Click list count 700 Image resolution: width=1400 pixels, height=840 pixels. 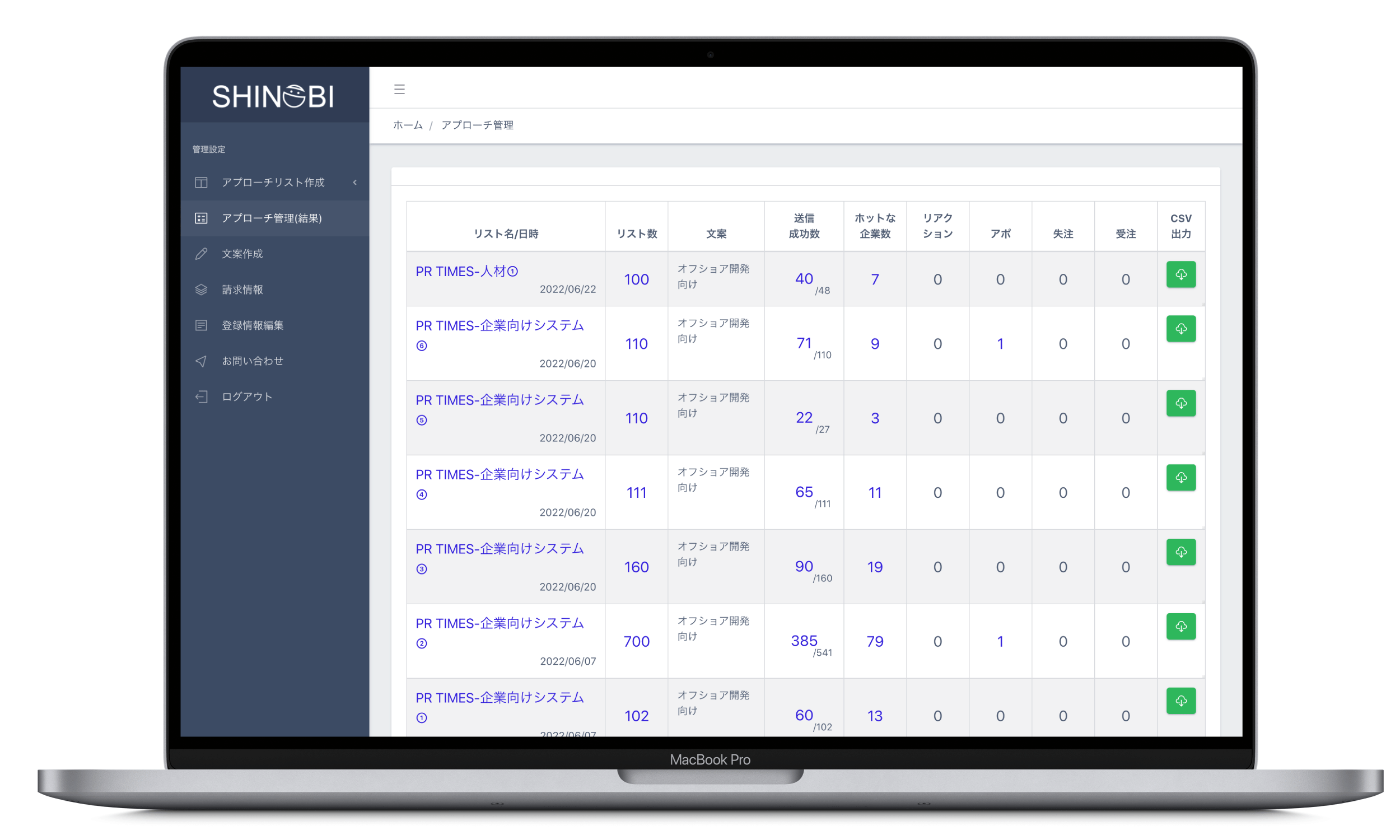[x=636, y=641]
